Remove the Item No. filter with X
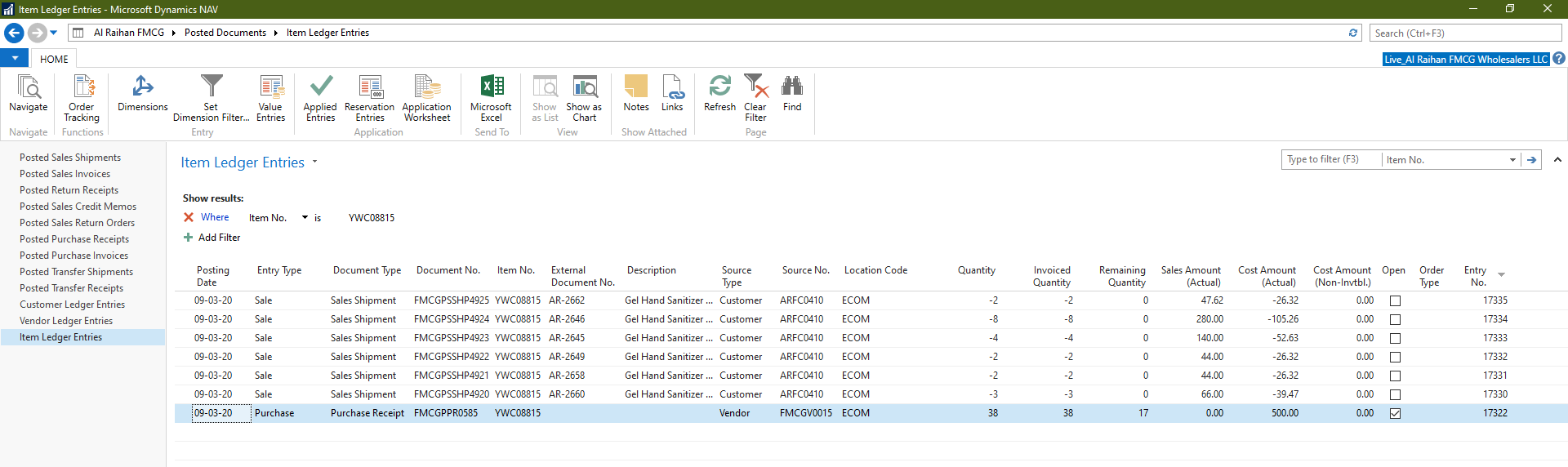The image size is (1568, 467). pyautogui.click(x=189, y=217)
